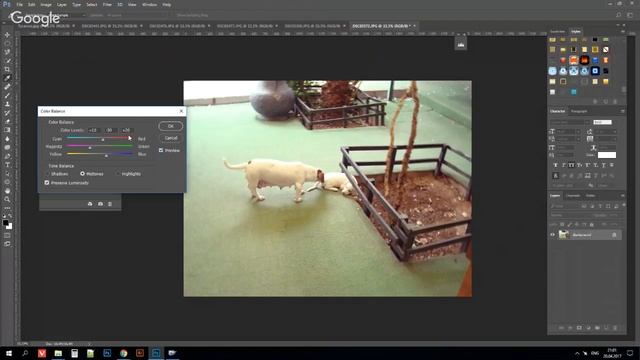This screenshot has height=360, width=640.
Task: Toggle Strikethrough in Character panel
Action: point(611,165)
